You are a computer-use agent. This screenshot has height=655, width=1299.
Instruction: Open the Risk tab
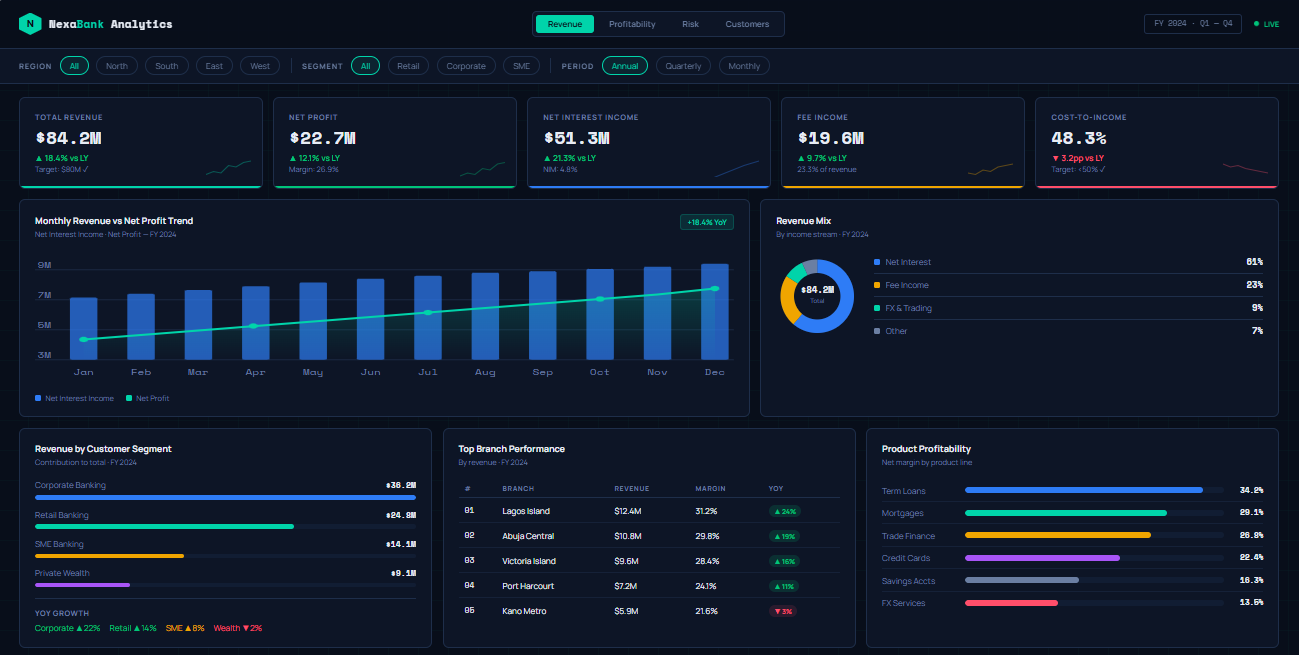pyautogui.click(x=690, y=24)
